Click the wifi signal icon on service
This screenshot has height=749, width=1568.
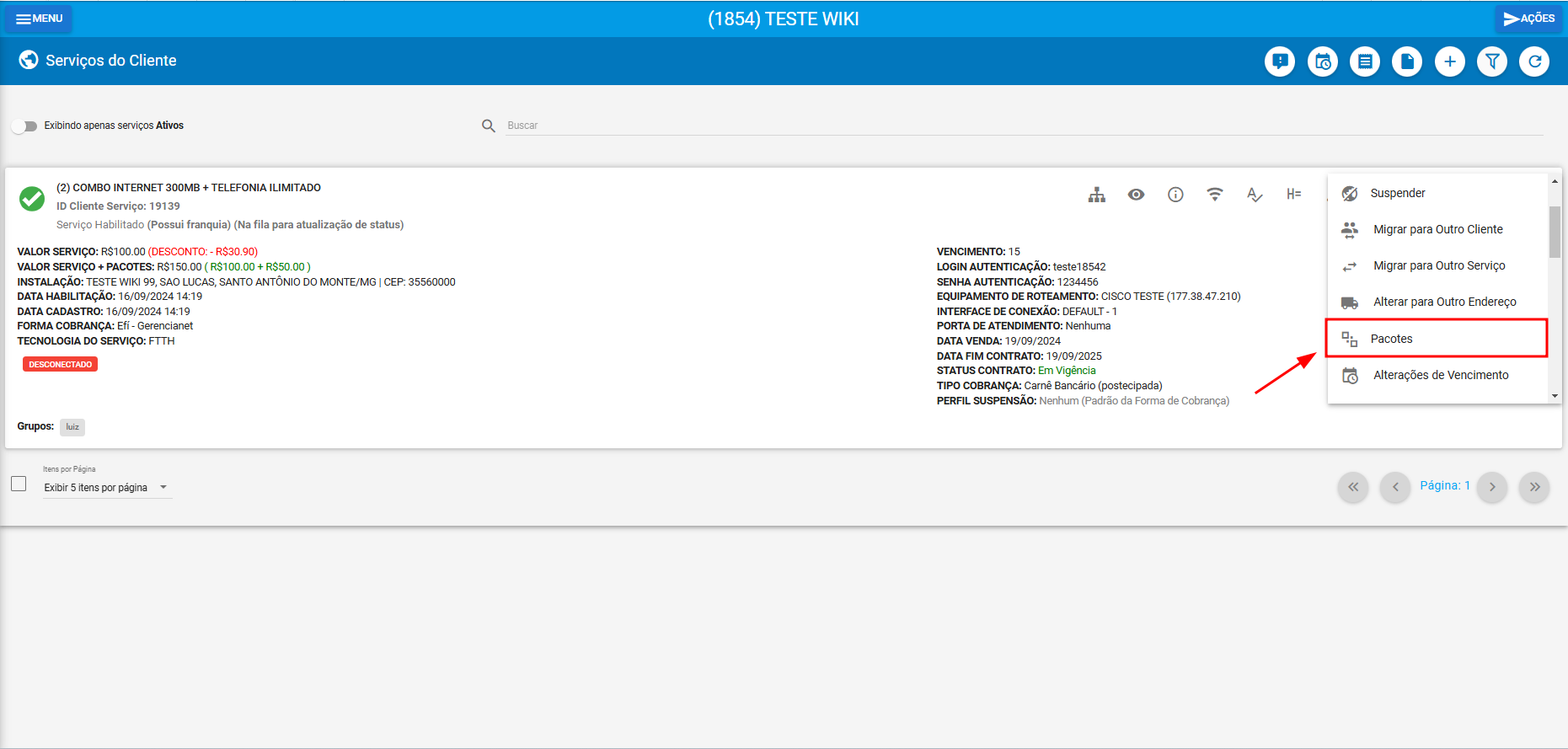1215,195
